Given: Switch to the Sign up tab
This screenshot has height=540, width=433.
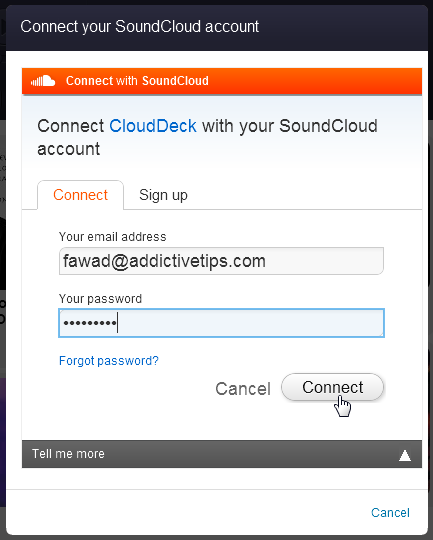Looking at the screenshot, I should pyautogui.click(x=163, y=195).
